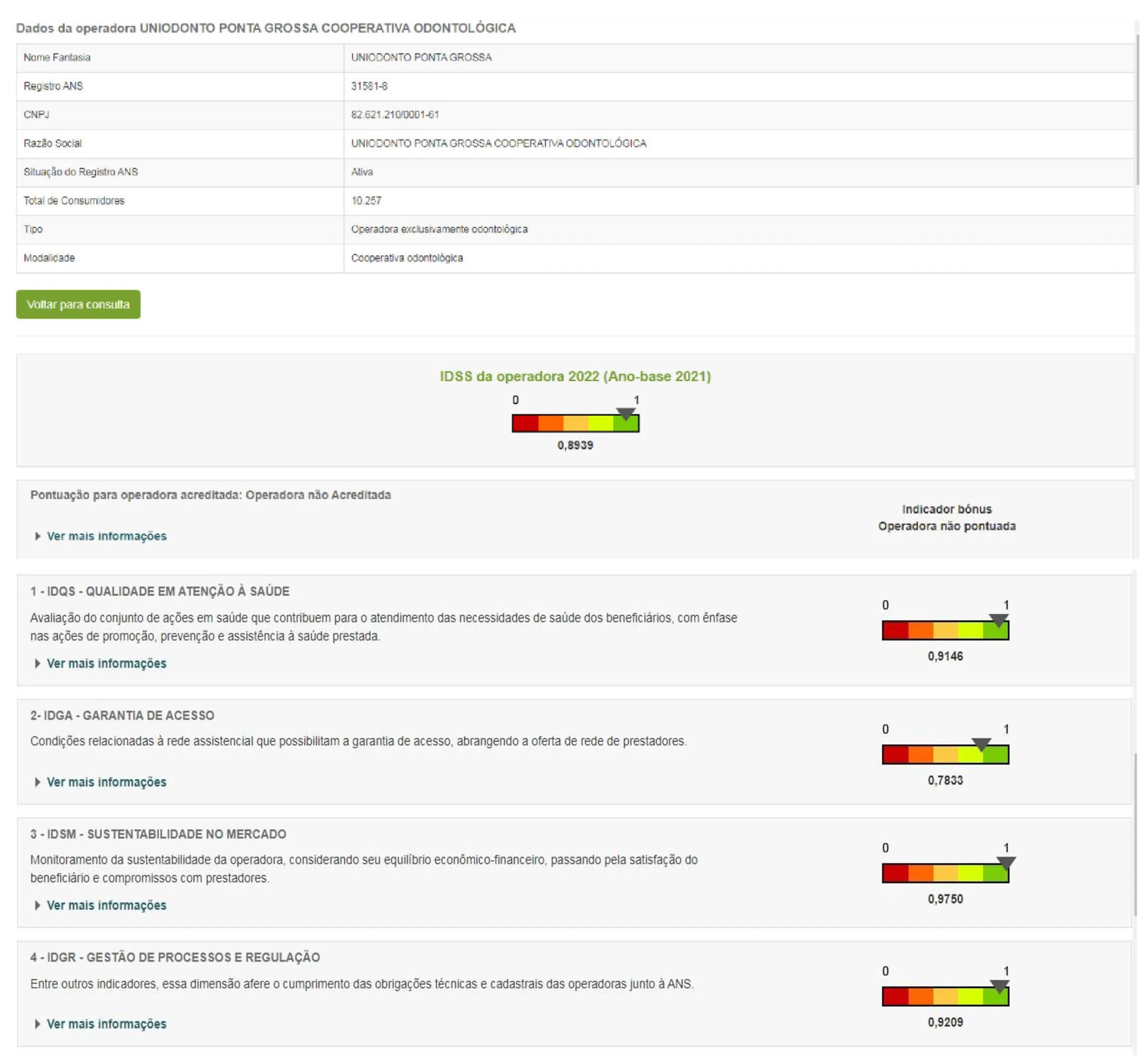Screen dimensions: 1148x1064
Task: Click the heading 2- IDGA - Garantia de Acesso
Action: click(x=122, y=715)
